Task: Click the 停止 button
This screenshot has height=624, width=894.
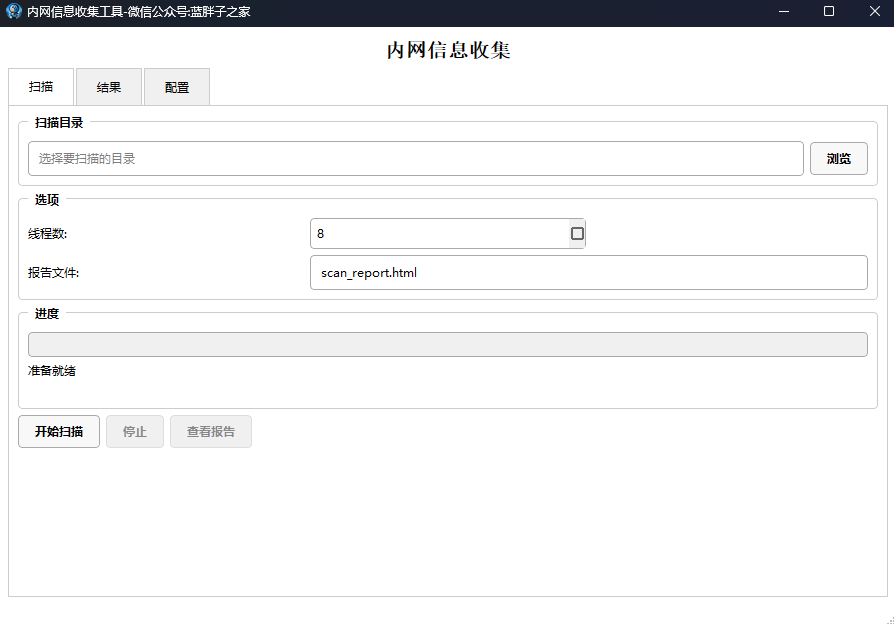Action: (135, 432)
